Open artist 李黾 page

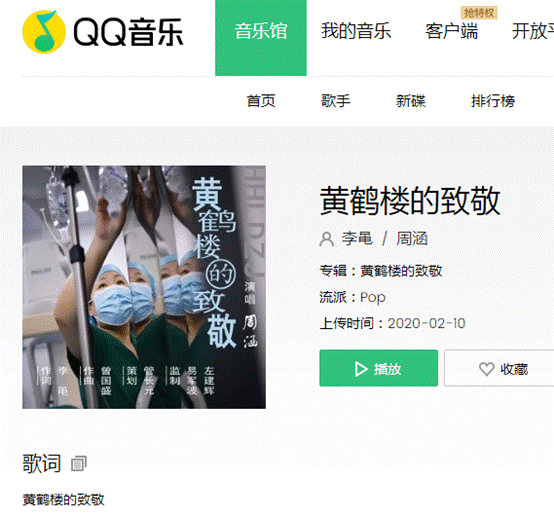click(x=357, y=239)
